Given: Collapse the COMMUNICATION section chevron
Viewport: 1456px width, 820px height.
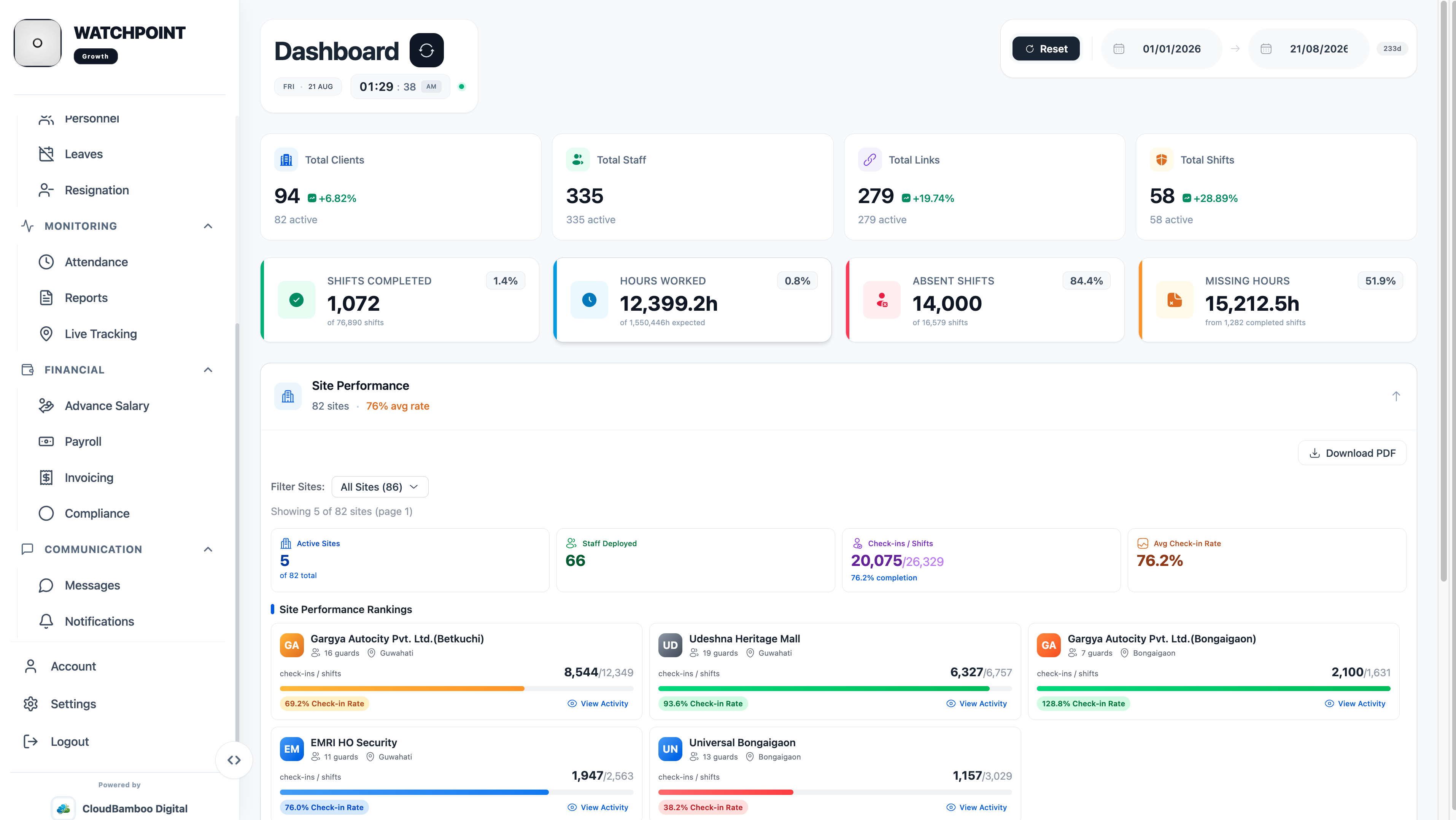Looking at the screenshot, I should pos(208,549).
